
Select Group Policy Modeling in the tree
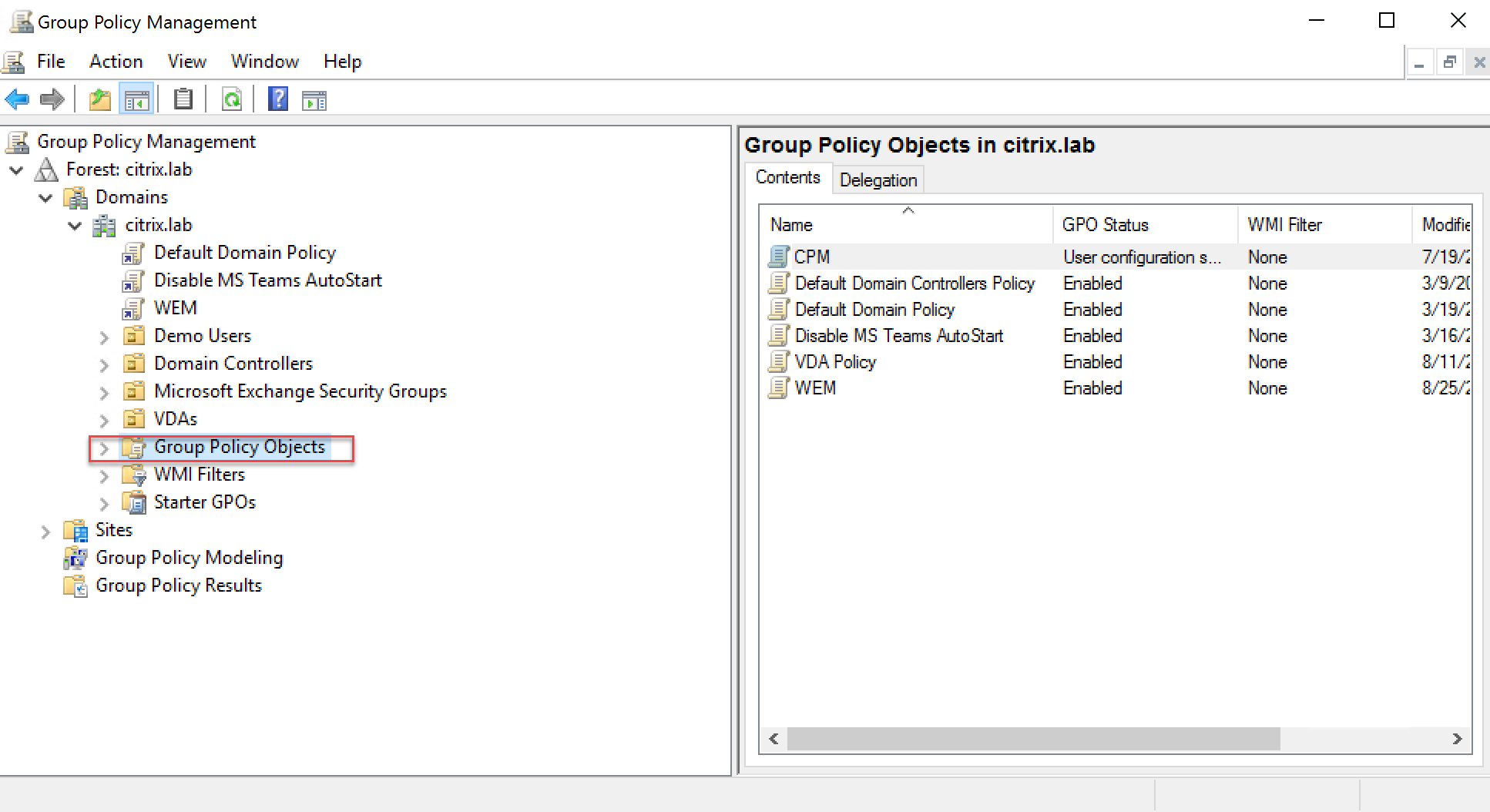(x=189, y=558)
